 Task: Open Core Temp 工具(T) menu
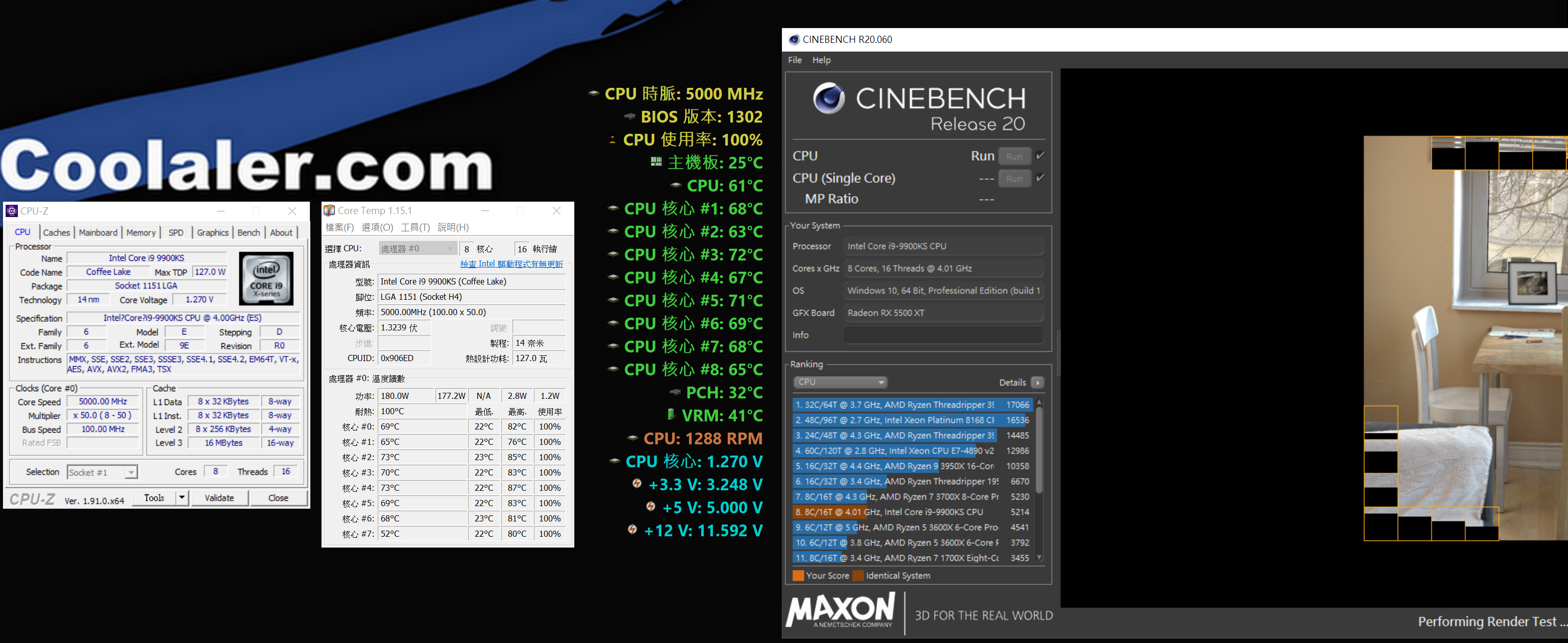(x=415, y=227)
